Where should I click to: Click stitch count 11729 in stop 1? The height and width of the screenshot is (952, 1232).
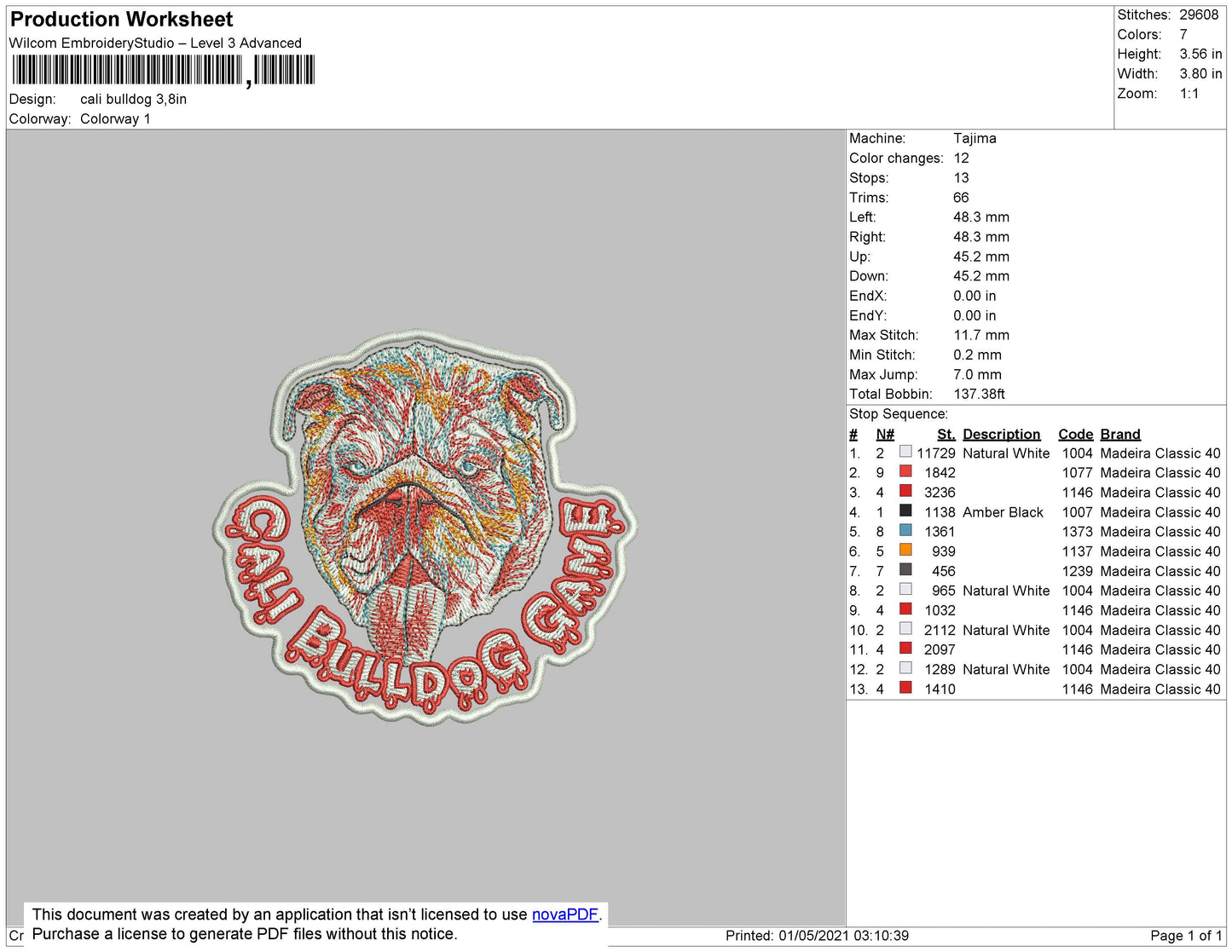(935, 453)
